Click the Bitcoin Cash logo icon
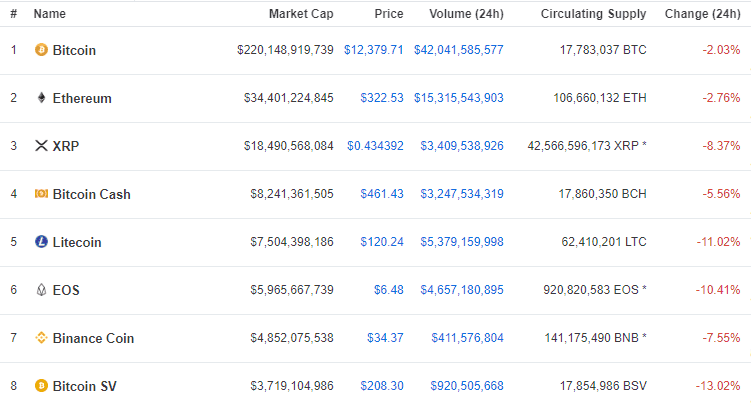The image size is (751, 410). click(41, 194)
